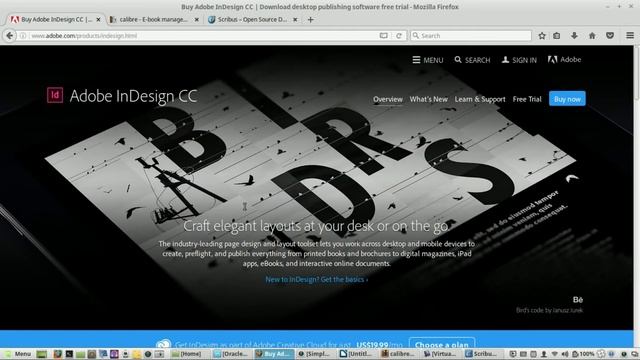Click the blue Buy now button
The width and height of the screenshot is (640, 360).
(x=567, y=99)
